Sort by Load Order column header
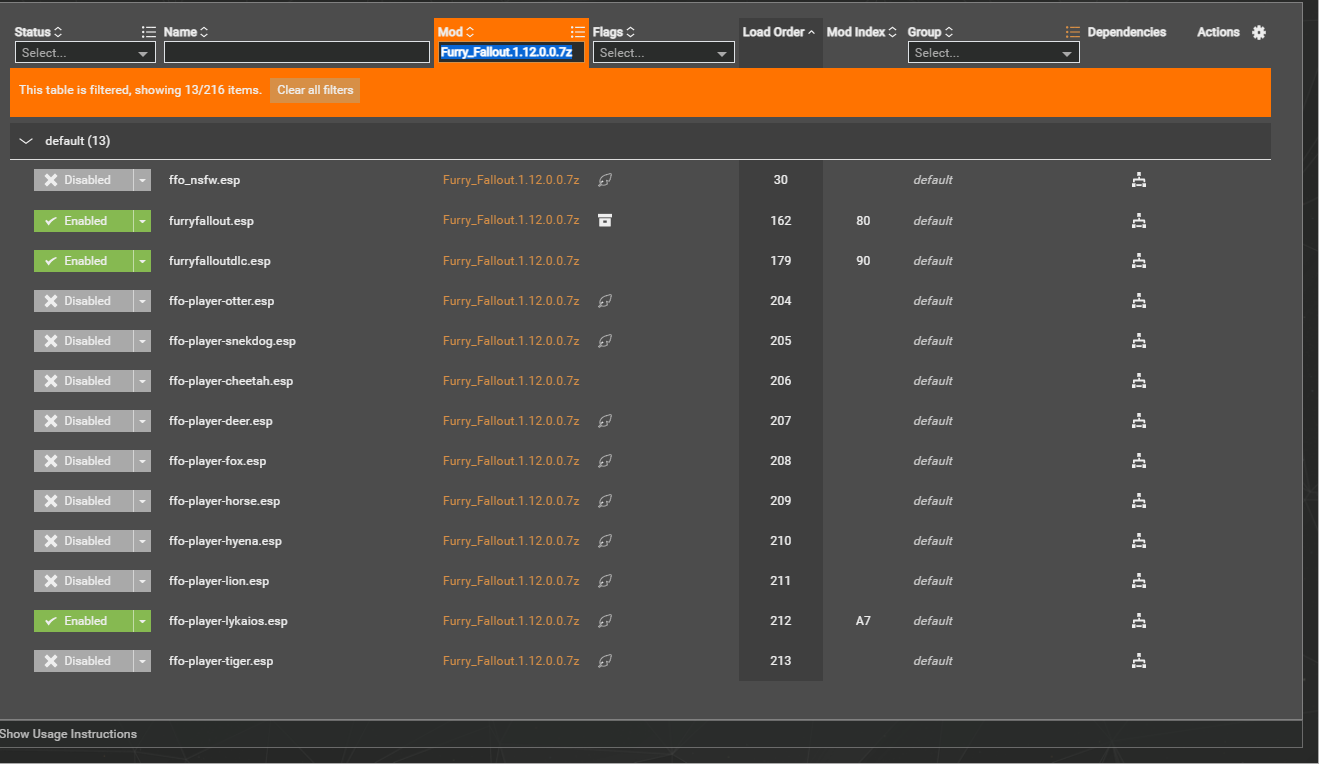 (x=779, y=32)
